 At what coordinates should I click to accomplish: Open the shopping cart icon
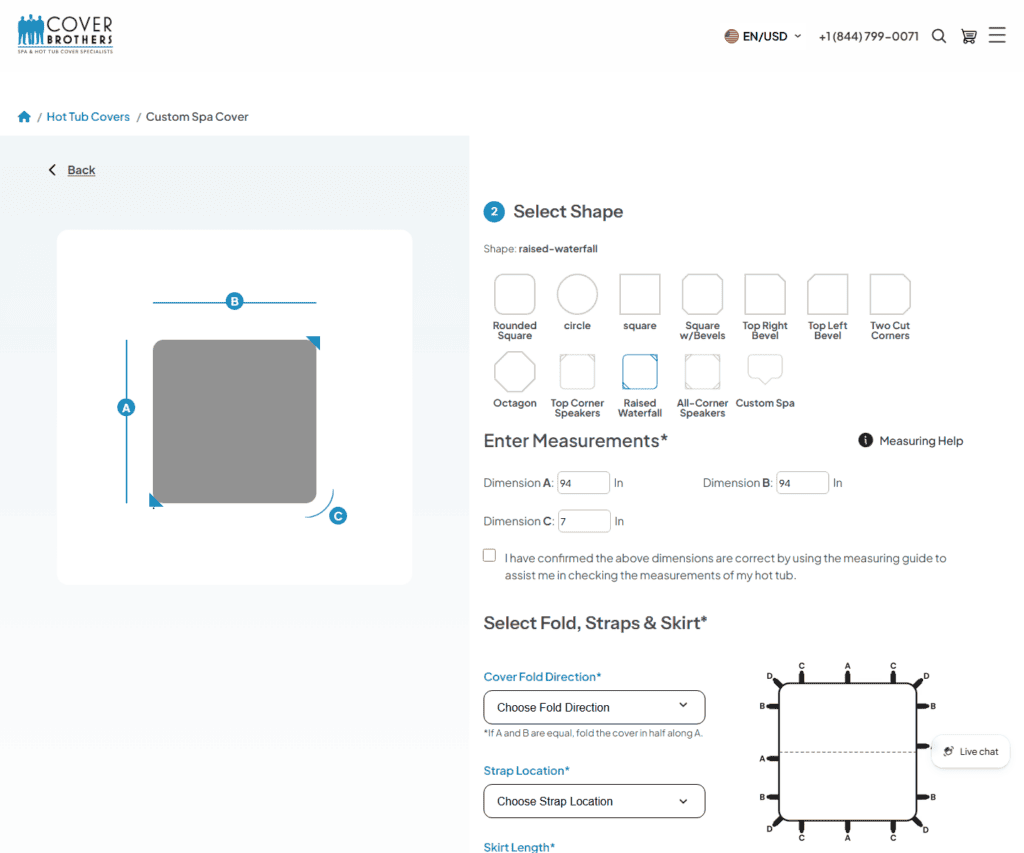click(x=968, y=36)
